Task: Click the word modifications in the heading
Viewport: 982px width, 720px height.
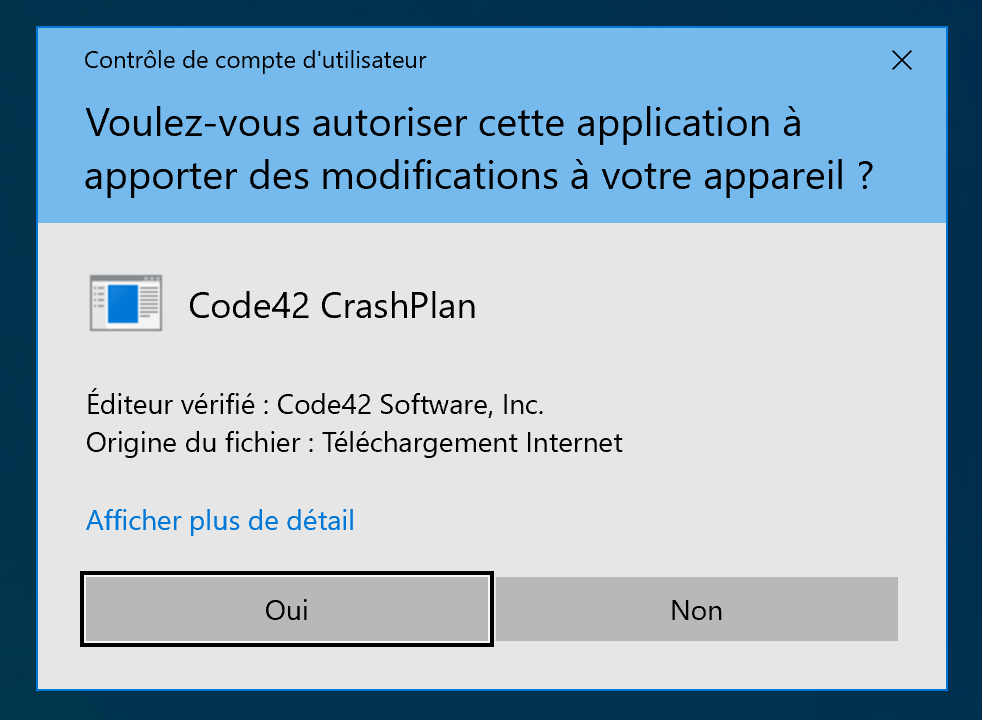Action: [511, 177]
